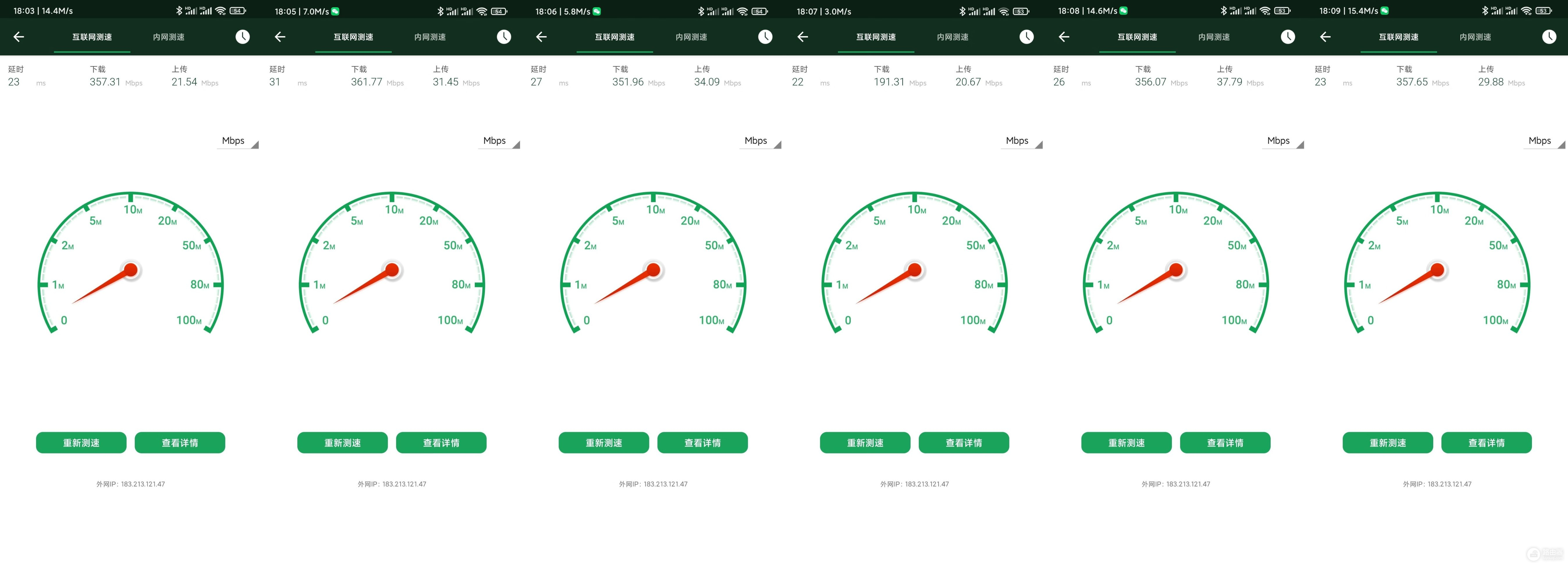Screen dimensions: 1568x566
Task: Open history clock icon in 18:09 screen
Action: coord(1549,37)
